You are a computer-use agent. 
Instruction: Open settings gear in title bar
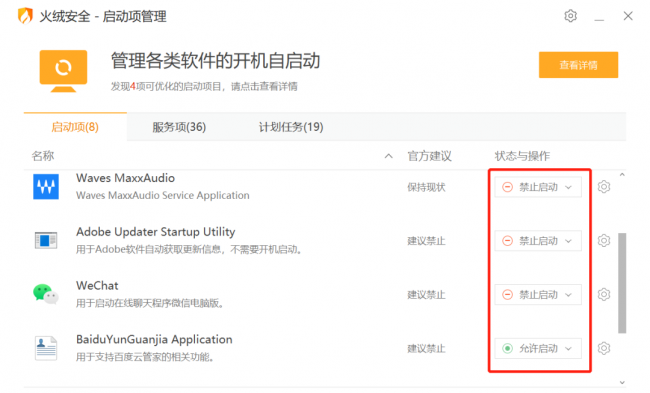[570, 16]
